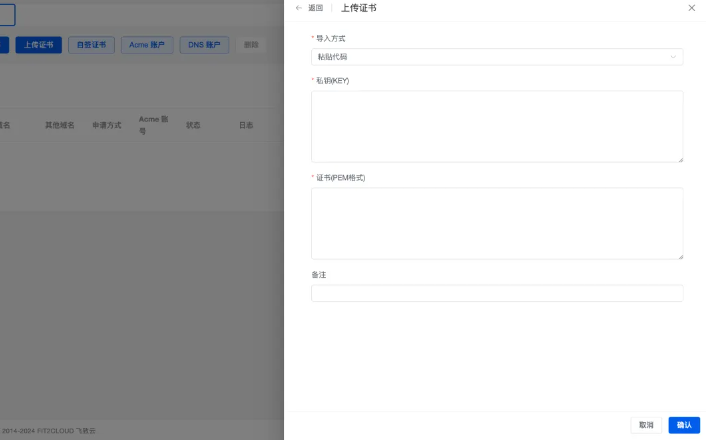714x446 pixels.
Task: Click the 其他域名 column header
Action: tap(60, 125)
